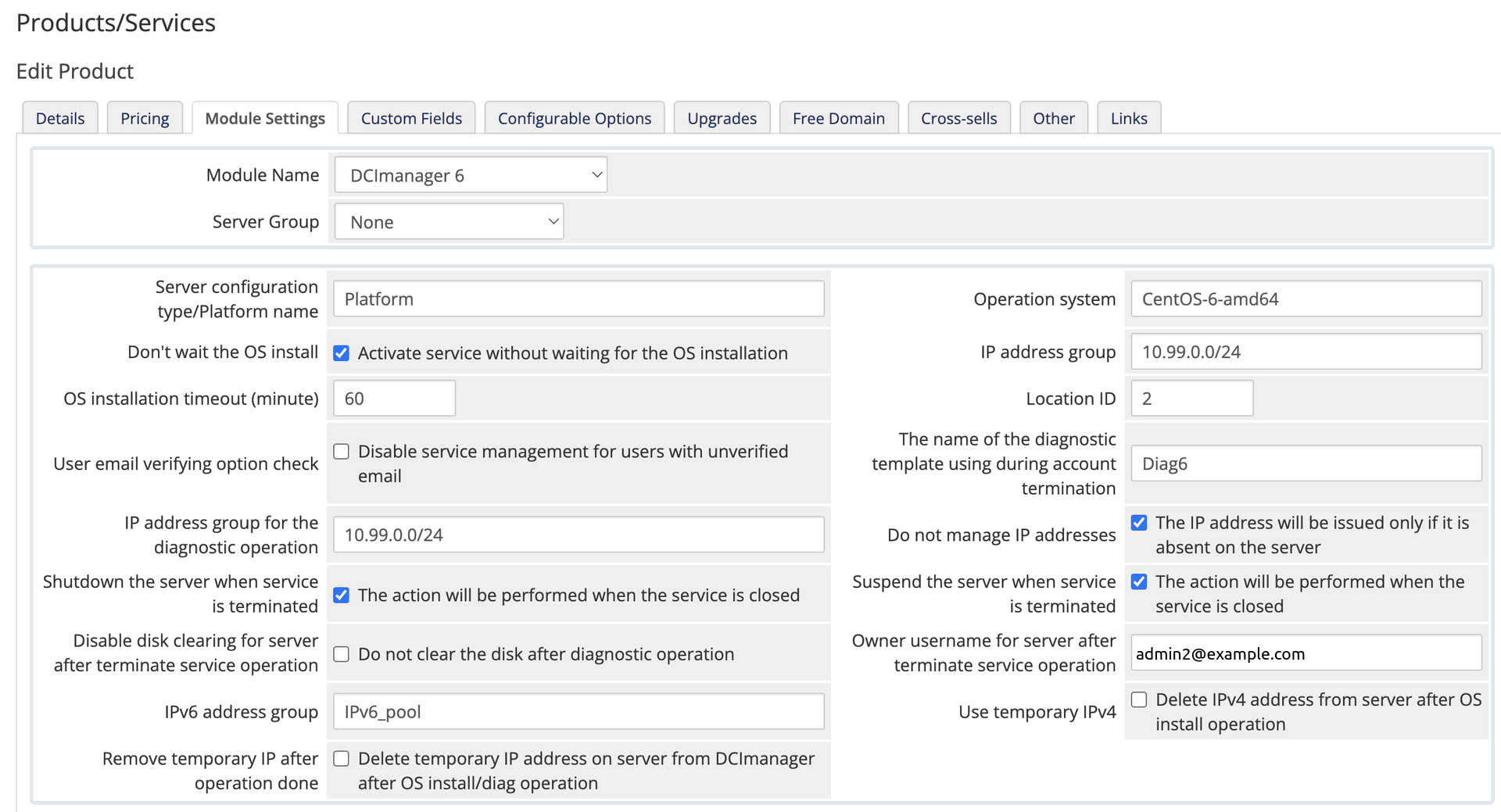Check Delete temporary IP address from DCImanager

pos(342,759)
